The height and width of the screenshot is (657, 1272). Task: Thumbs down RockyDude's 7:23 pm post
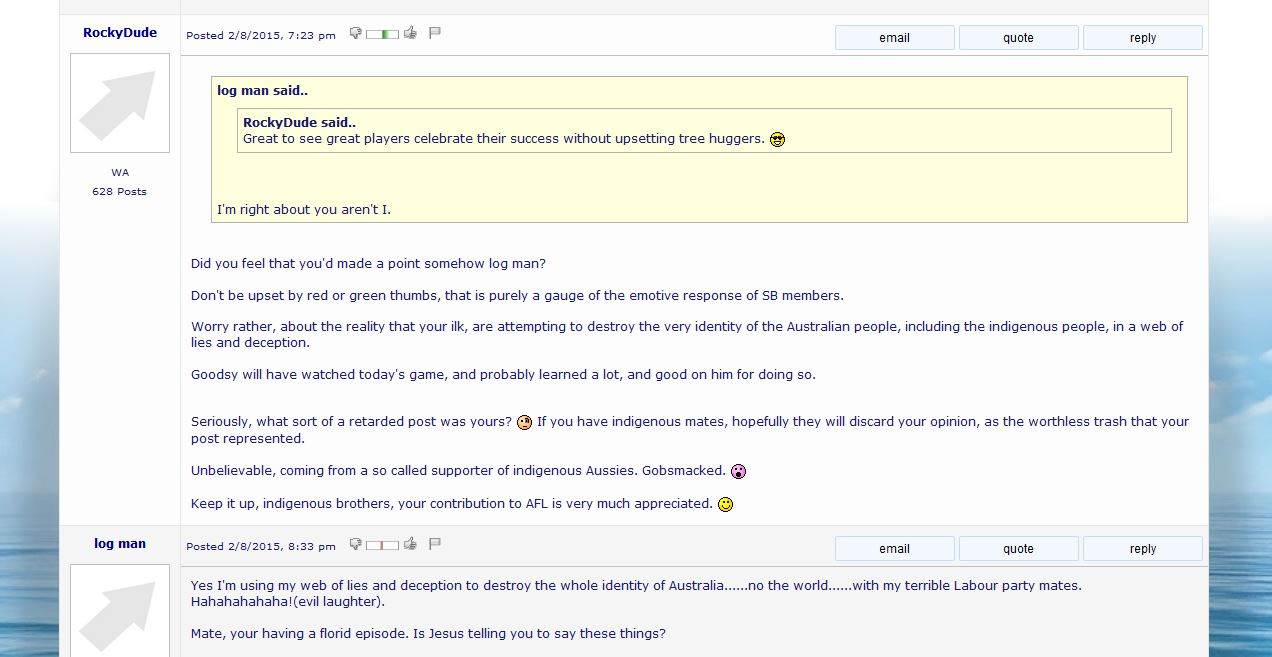(x=355, y=34)
